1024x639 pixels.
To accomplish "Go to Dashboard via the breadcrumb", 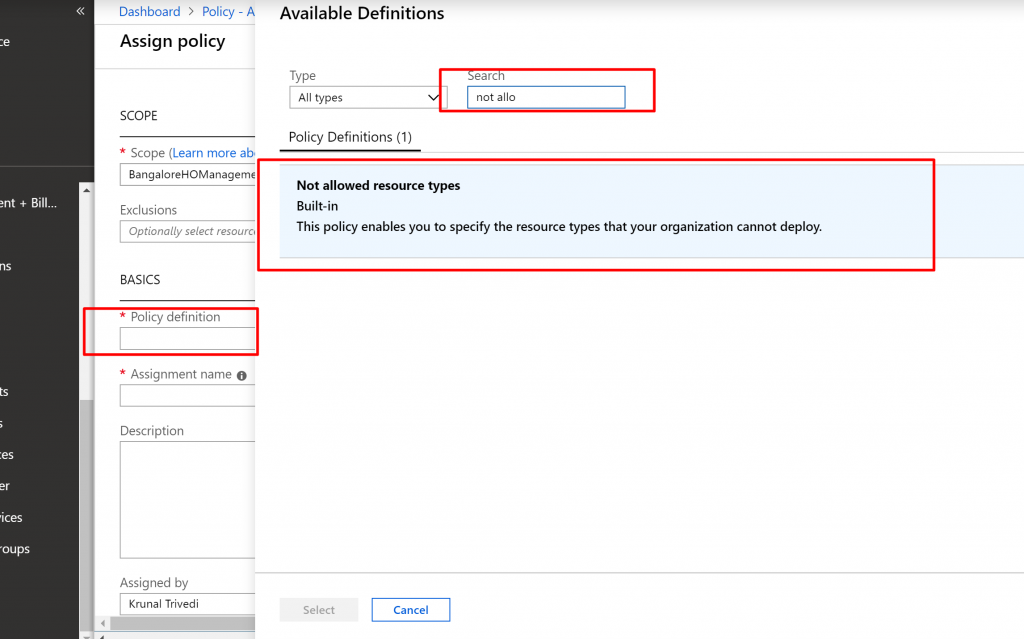I will [149, 12].
